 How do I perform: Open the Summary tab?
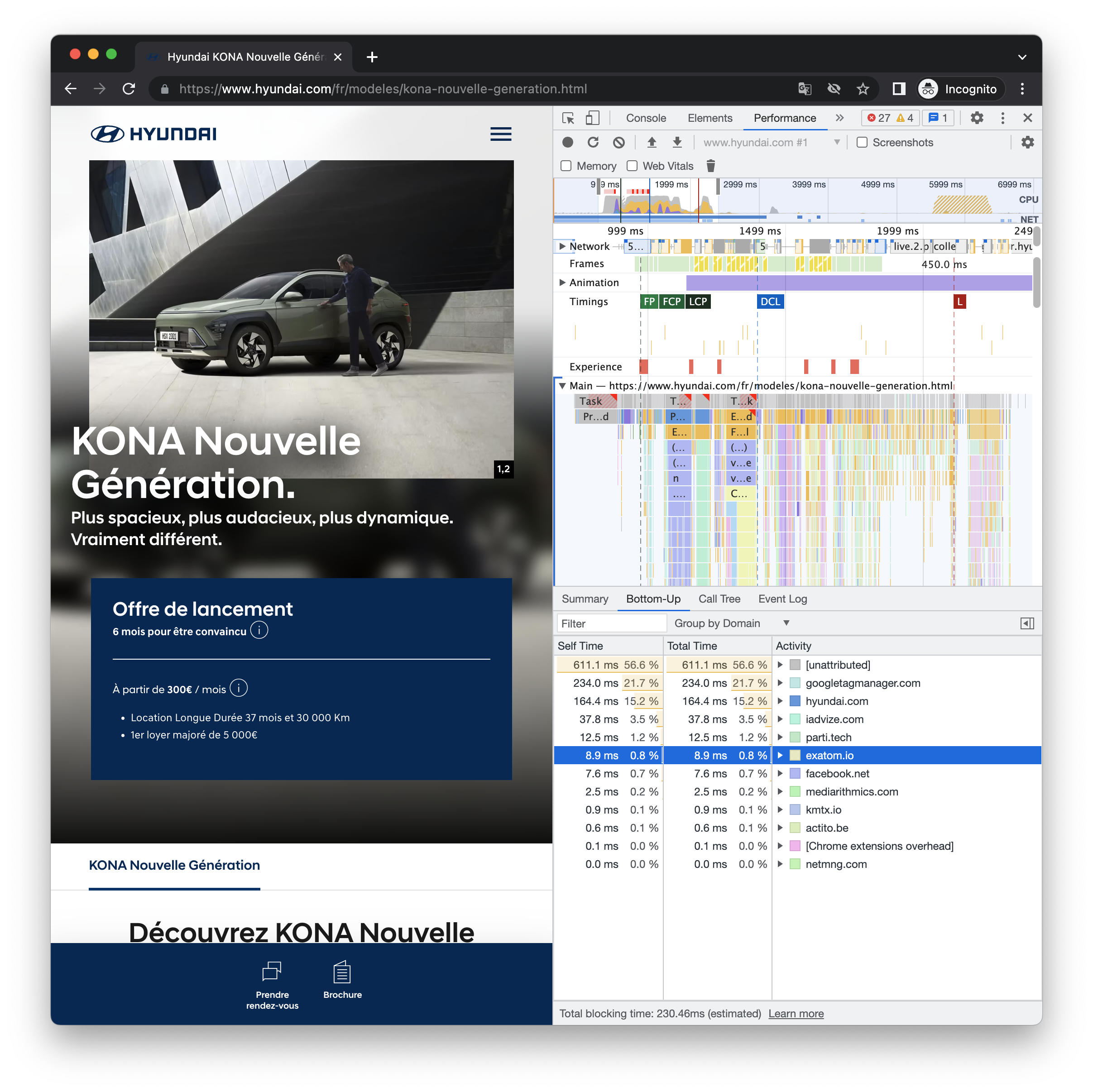(585, 599)
